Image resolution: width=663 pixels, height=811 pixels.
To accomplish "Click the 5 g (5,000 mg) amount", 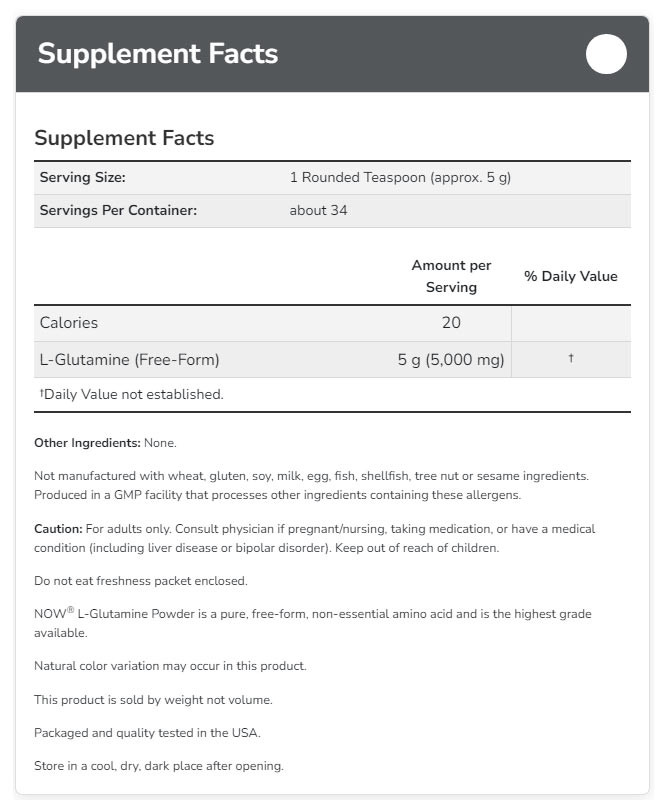I will click(x=450, y=360).
